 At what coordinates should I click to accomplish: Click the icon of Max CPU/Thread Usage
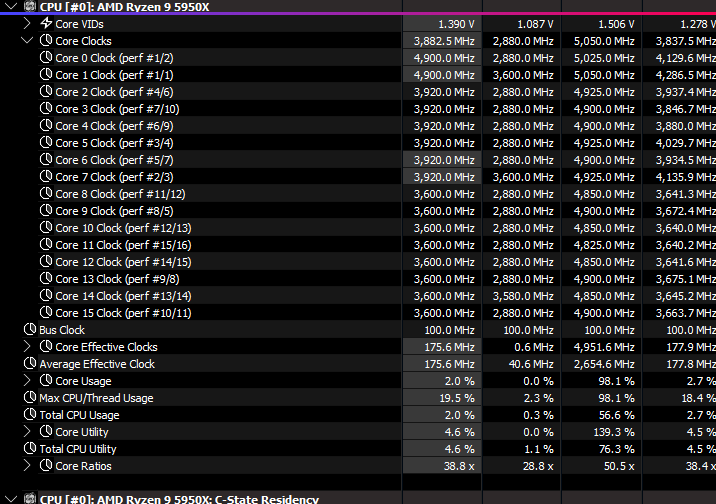pos(30,397)
